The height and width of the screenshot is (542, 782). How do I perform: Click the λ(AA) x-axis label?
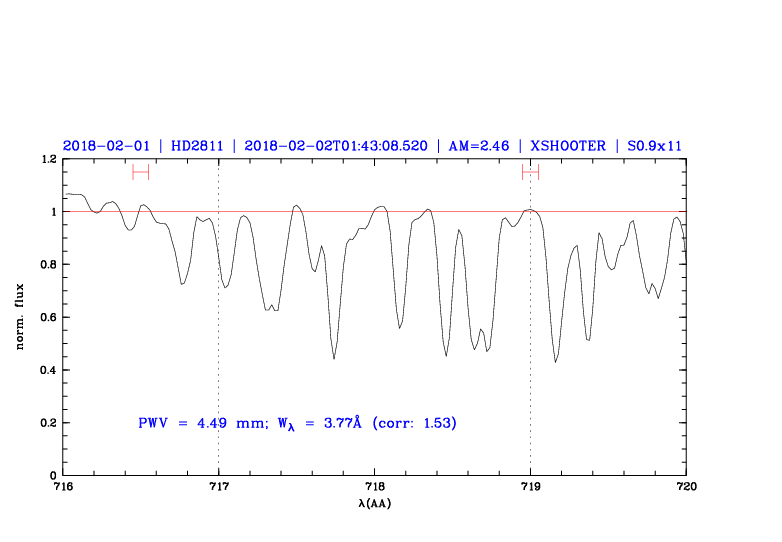[375, 503]
